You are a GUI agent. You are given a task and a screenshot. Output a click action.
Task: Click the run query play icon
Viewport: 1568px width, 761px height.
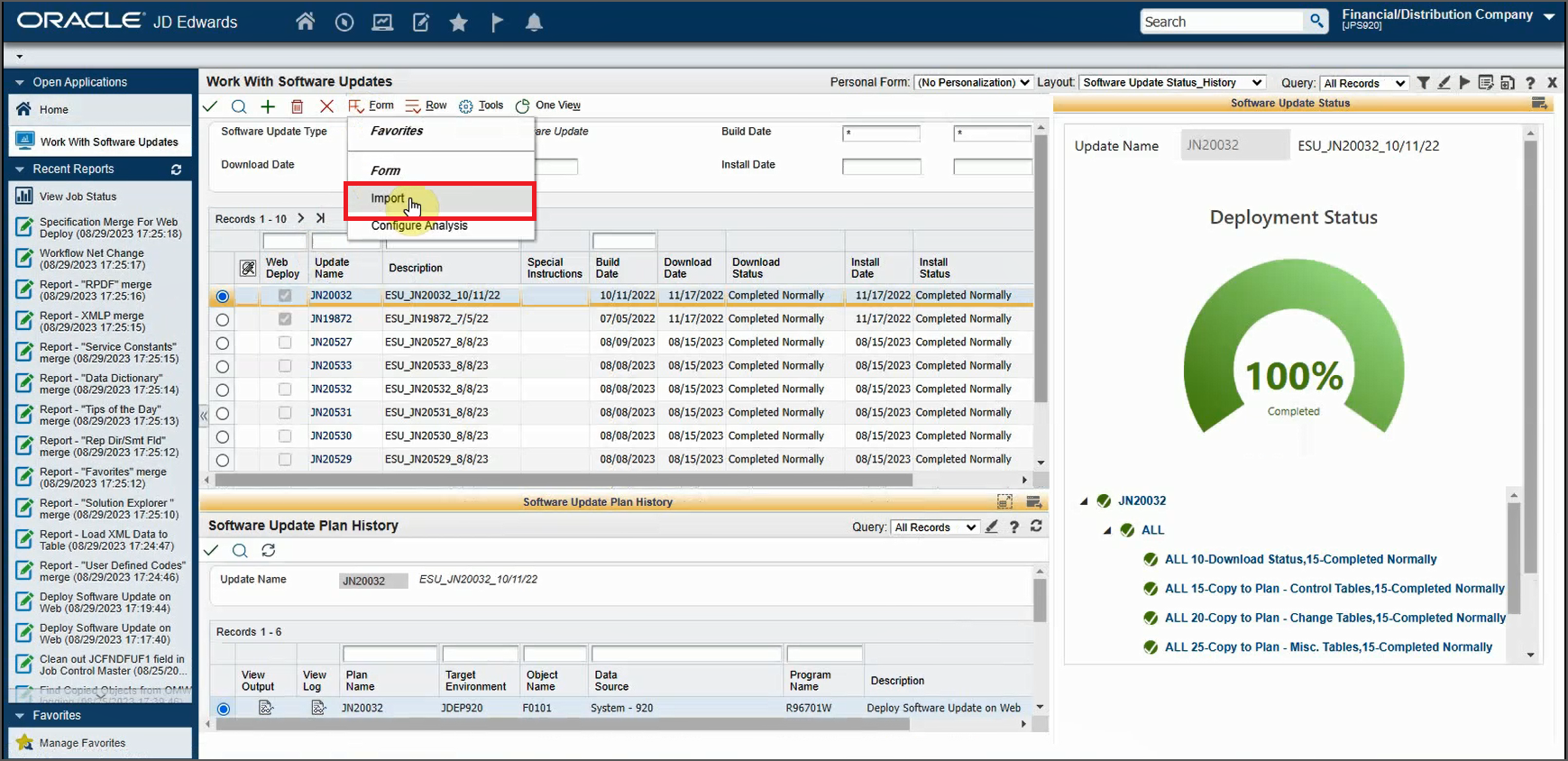tap(1464, 82)
